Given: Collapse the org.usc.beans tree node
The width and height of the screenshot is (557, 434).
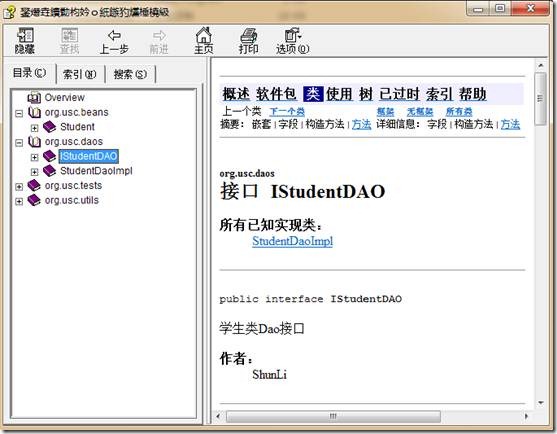Looking at the screenshot, I should 19,113.
